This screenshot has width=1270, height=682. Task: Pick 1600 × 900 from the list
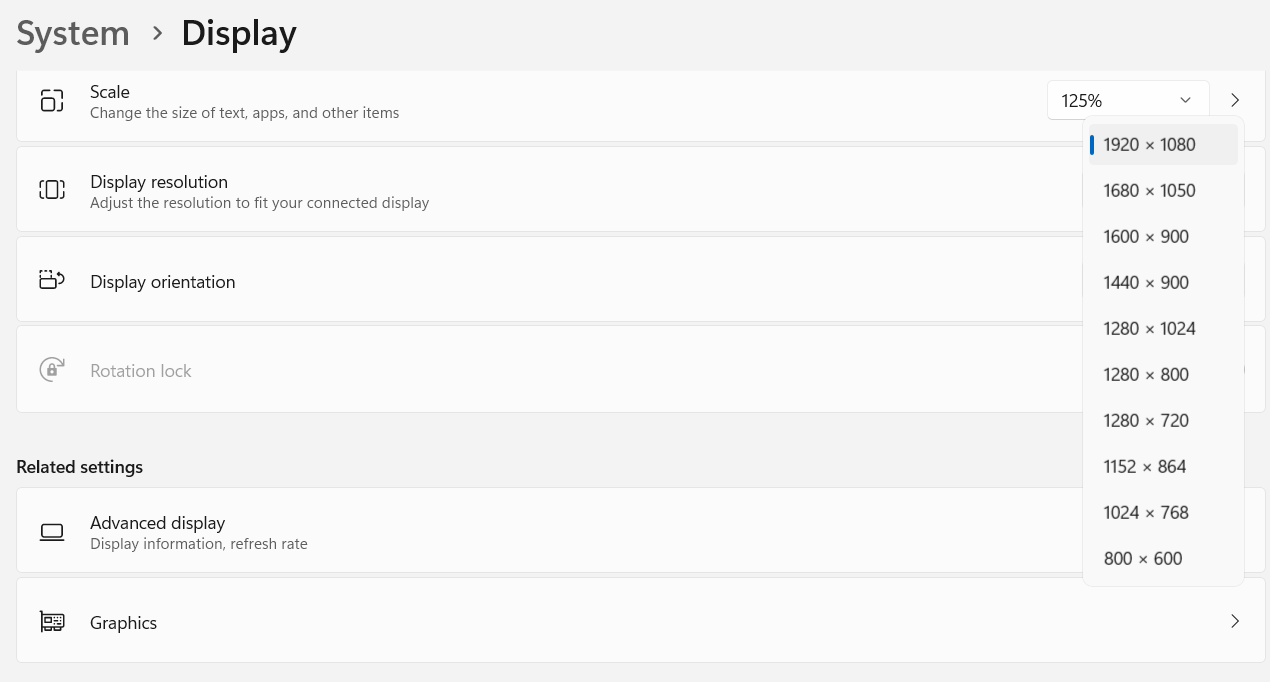coord(1146,237)
